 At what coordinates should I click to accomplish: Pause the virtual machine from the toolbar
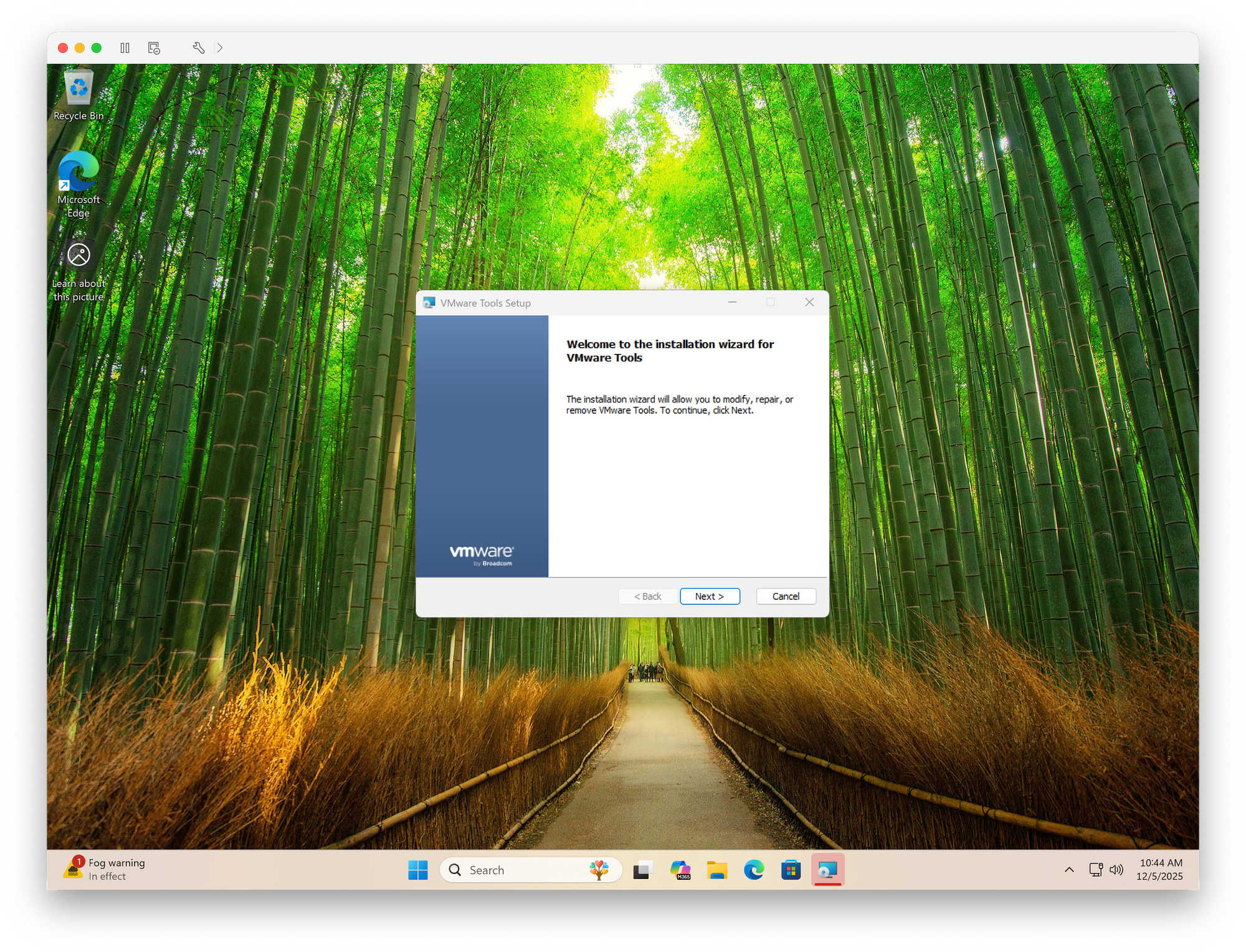pyautogui.click(x=125, y=48)
